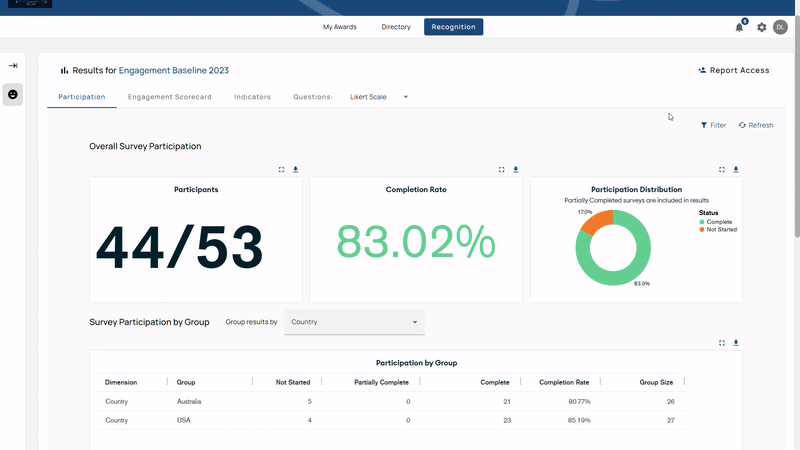Click the Filter button

click(x=713, y=125)
